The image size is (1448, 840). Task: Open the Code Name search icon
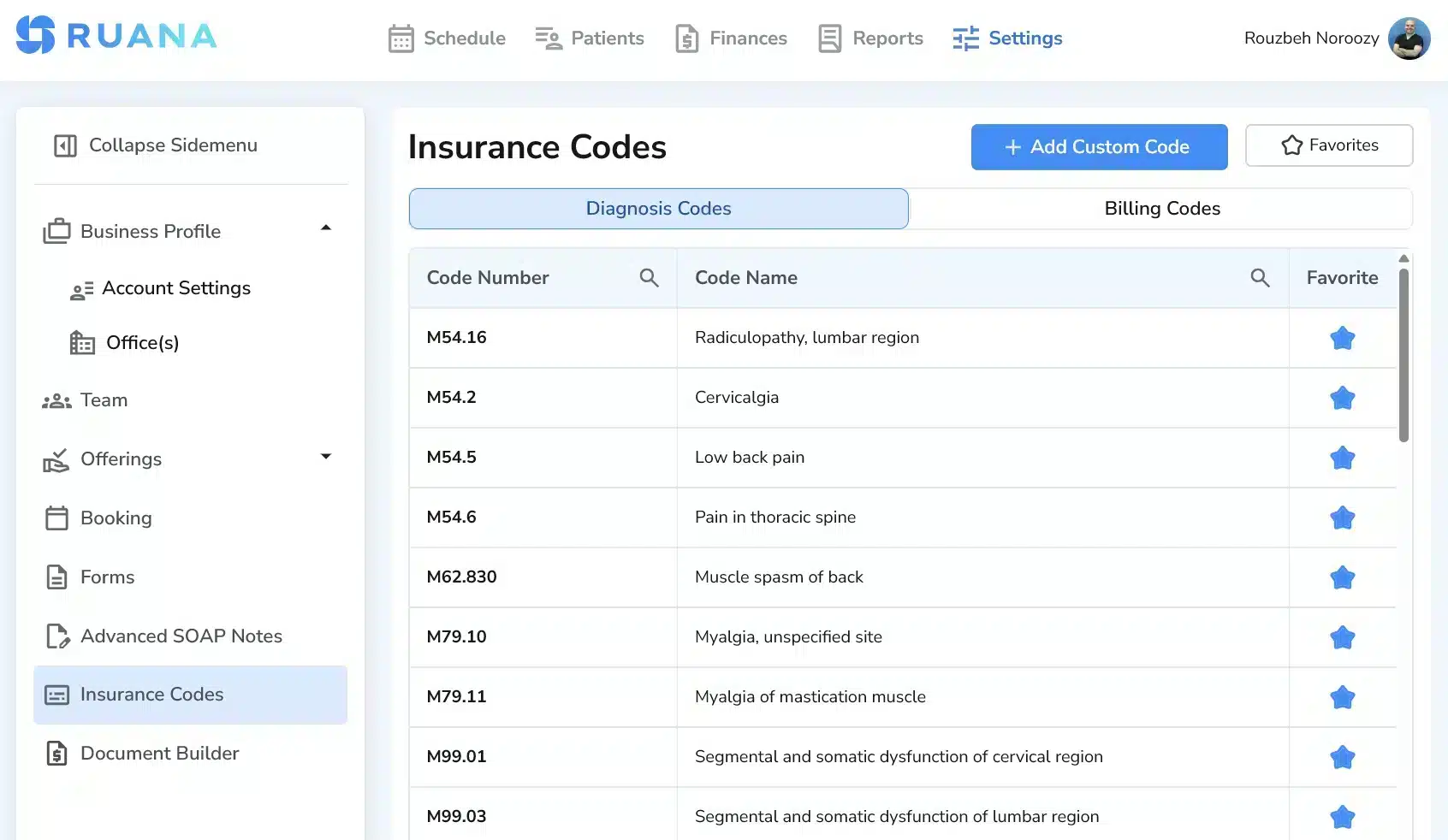pyautogui.click(x=1260, y=277)
